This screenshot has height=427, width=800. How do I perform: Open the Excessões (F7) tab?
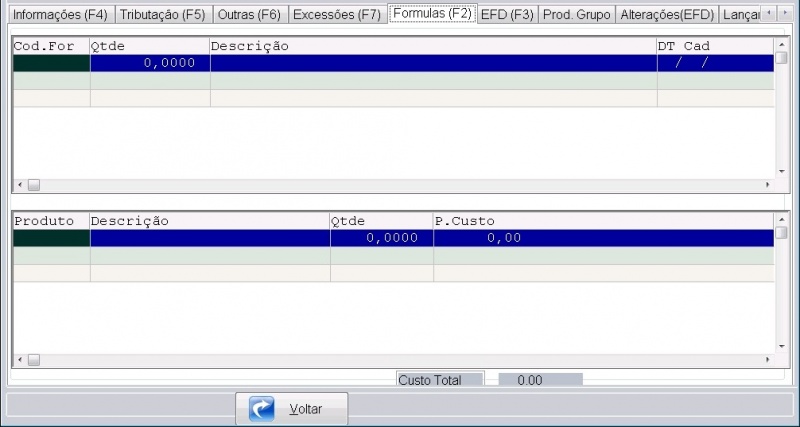pos(336,15)
